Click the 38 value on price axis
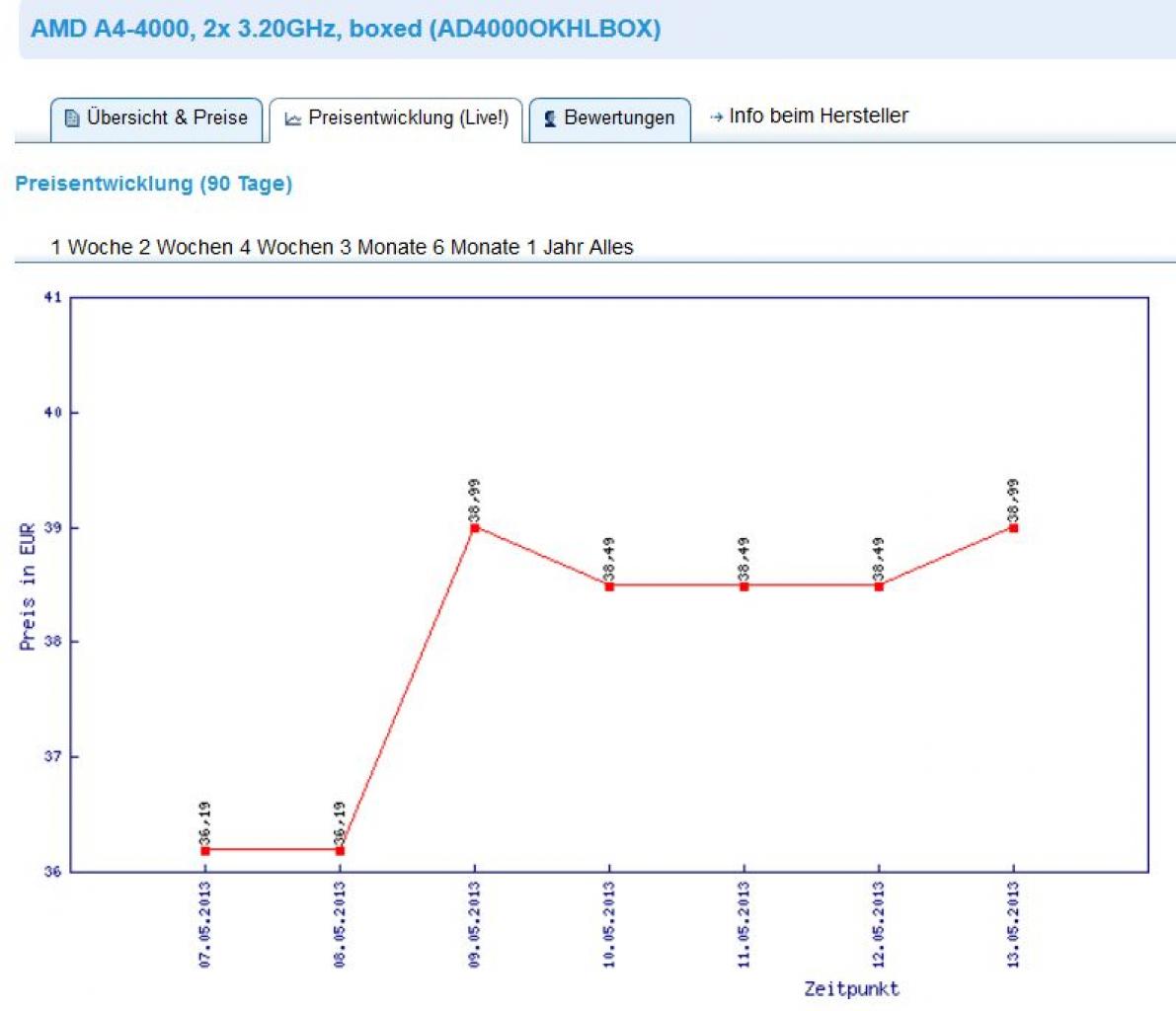The height and width of the screenshot is (1011, 1176). (x=52, y=642)
